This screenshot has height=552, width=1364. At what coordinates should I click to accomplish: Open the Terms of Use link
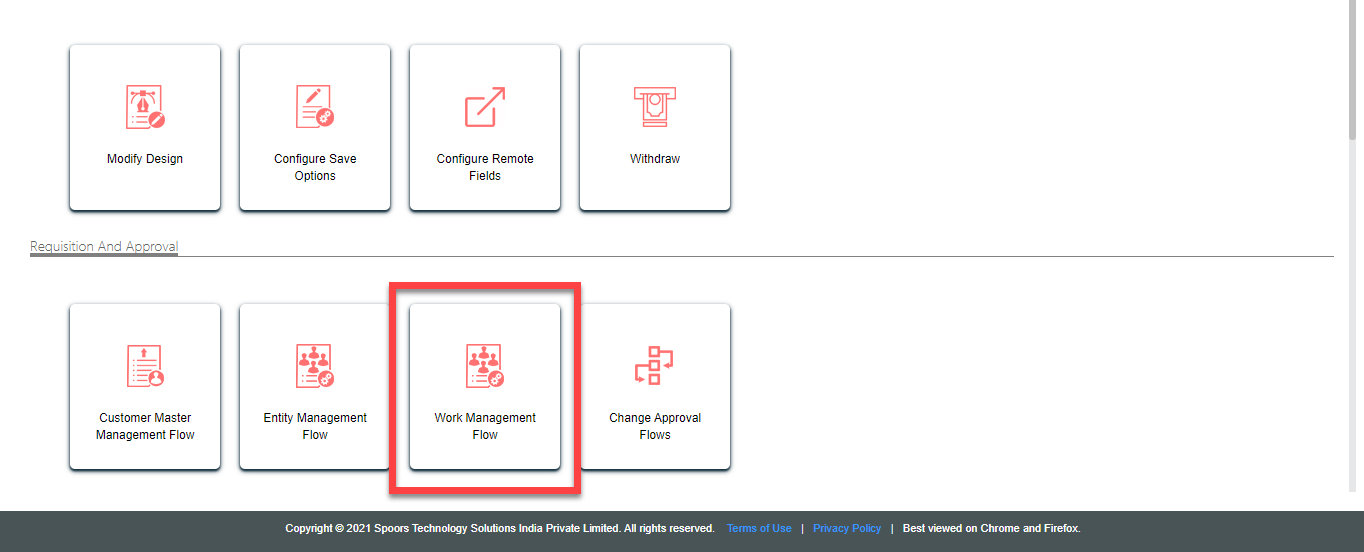[759, 528]
